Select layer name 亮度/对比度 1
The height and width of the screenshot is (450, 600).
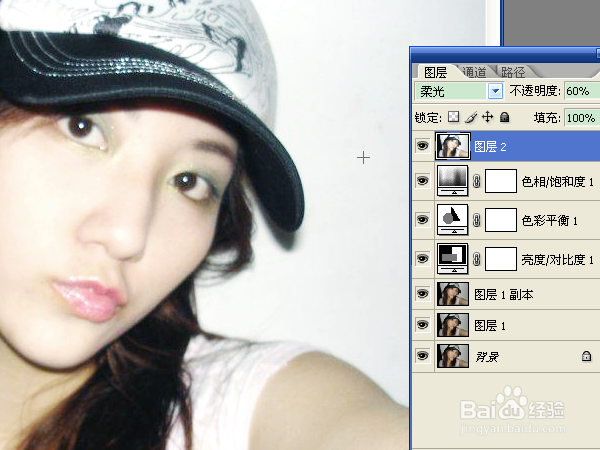point(558,259)
